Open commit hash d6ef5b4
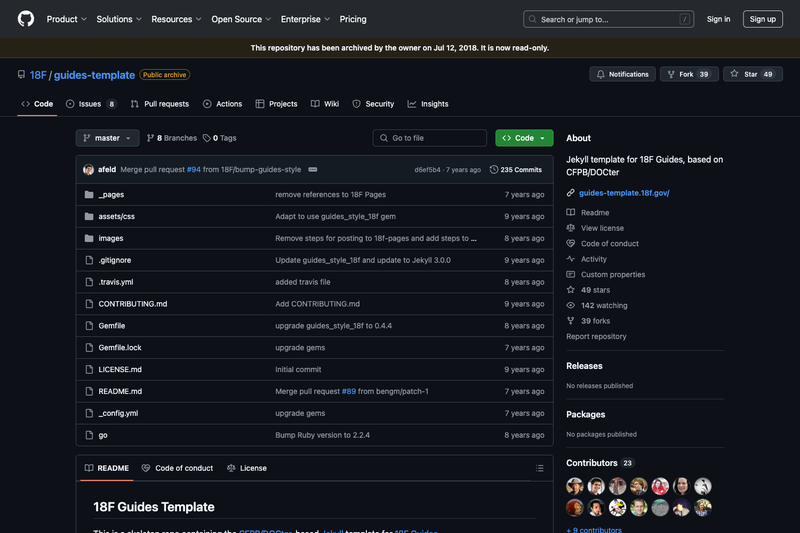 tap(427, 170)
